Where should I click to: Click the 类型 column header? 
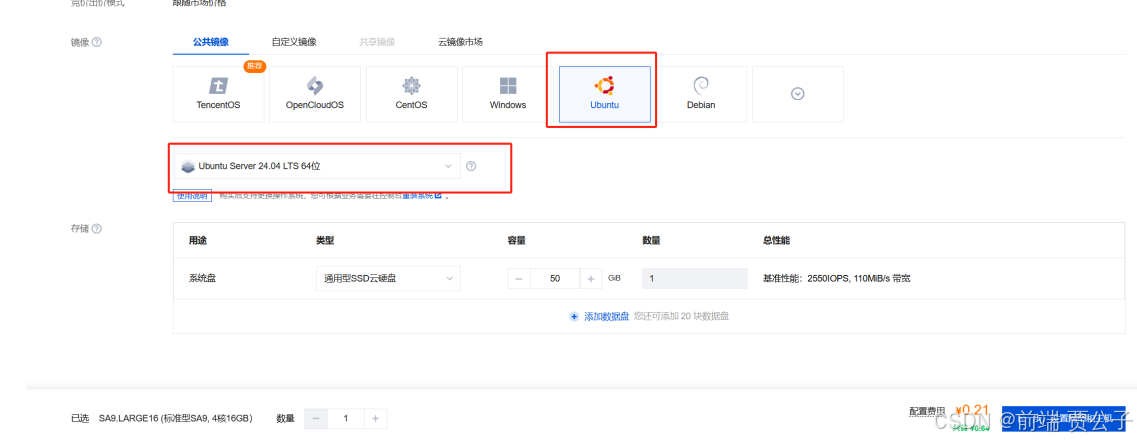(x=325, y=240)
